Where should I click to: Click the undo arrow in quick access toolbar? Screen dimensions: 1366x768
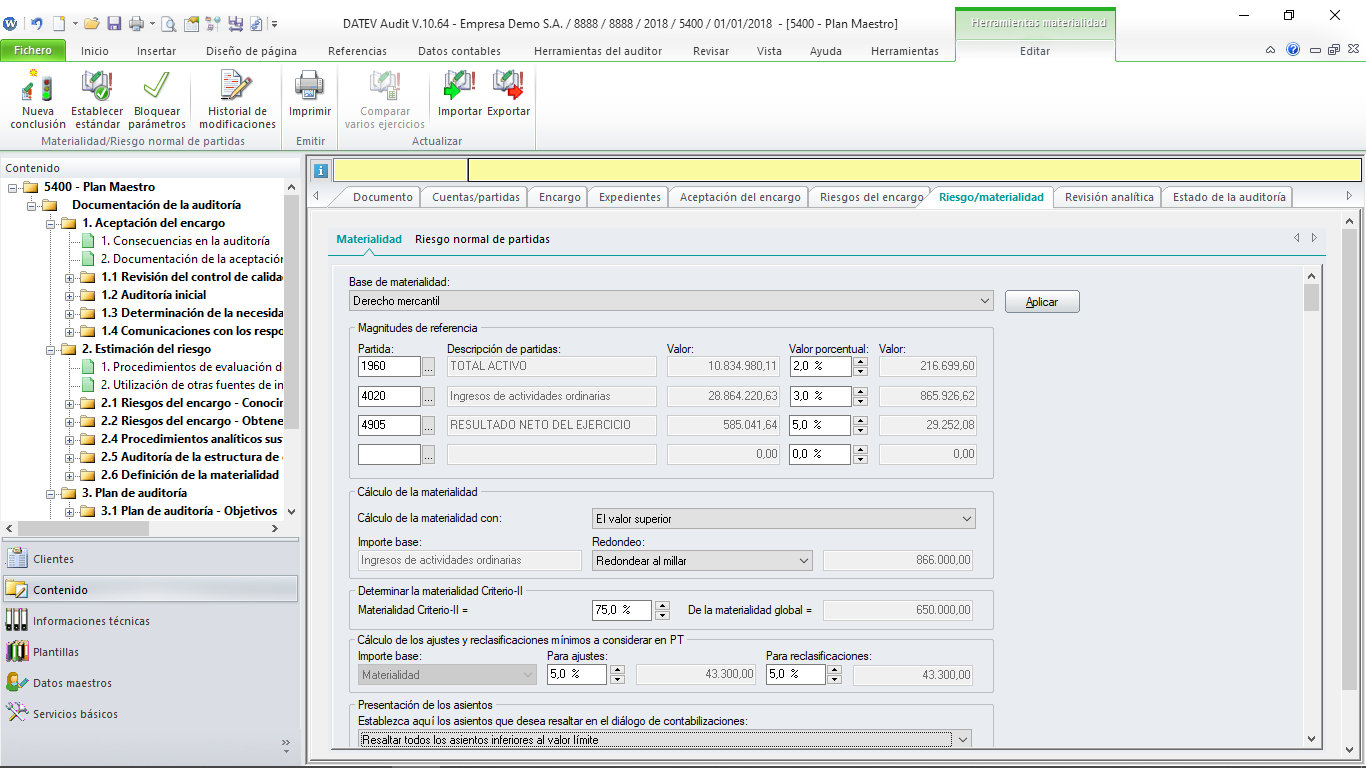pos(37,23)
